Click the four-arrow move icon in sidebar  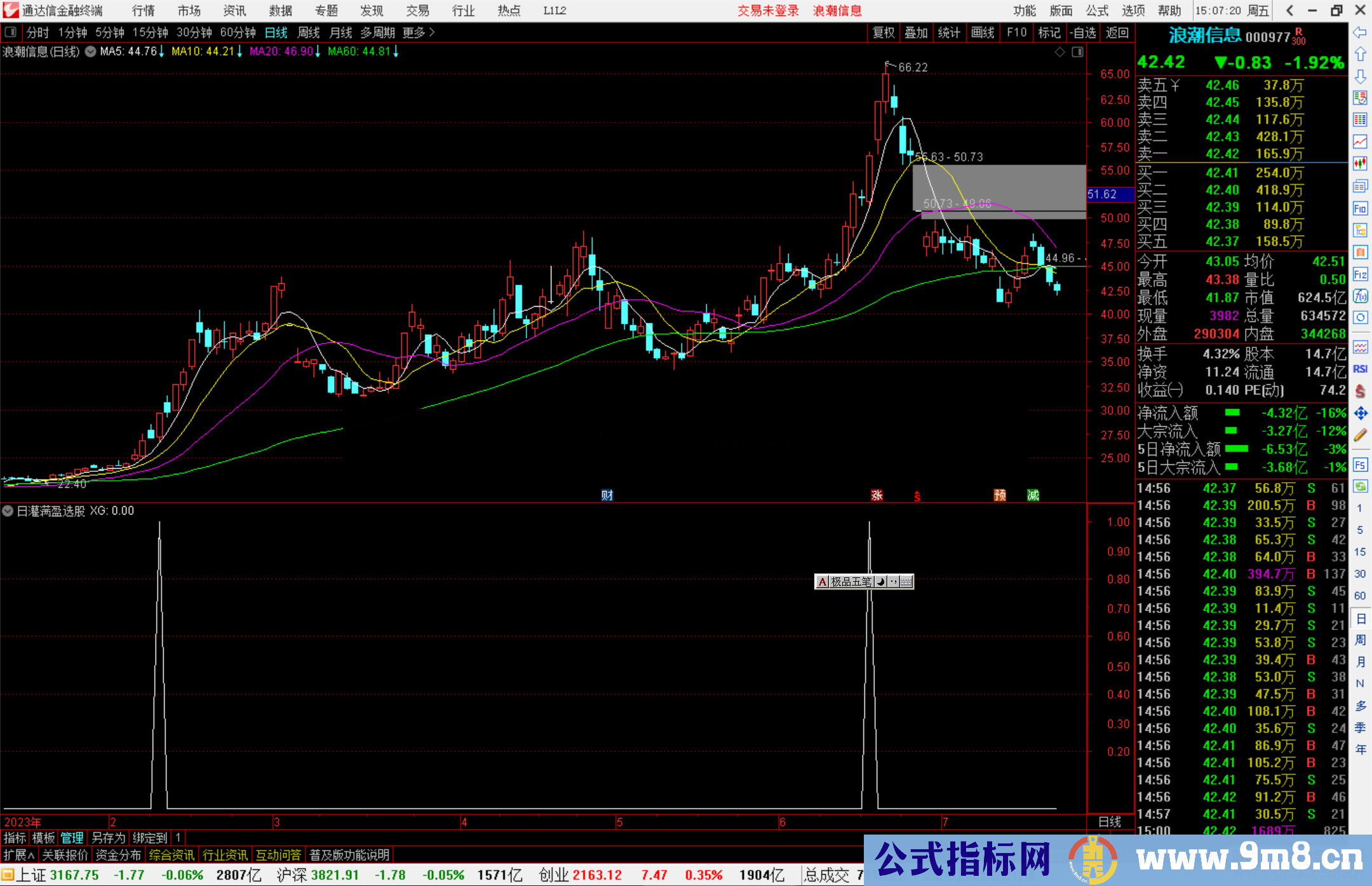click(1360, 413)
